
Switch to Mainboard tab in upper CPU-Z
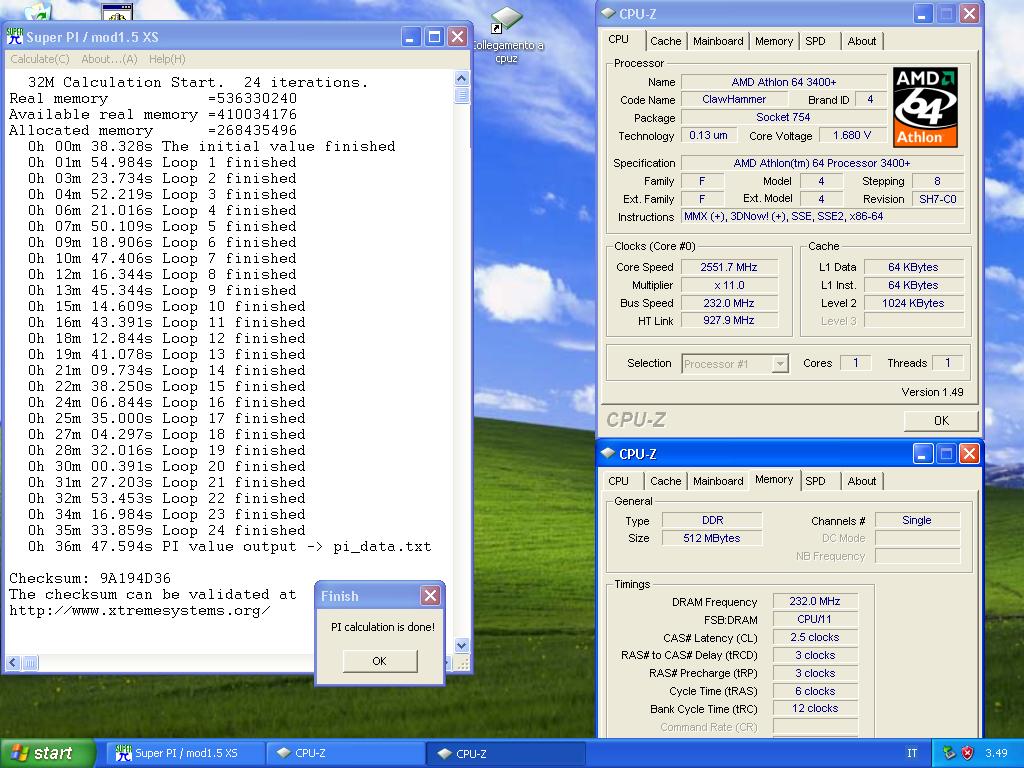click(x=718, y=41)
